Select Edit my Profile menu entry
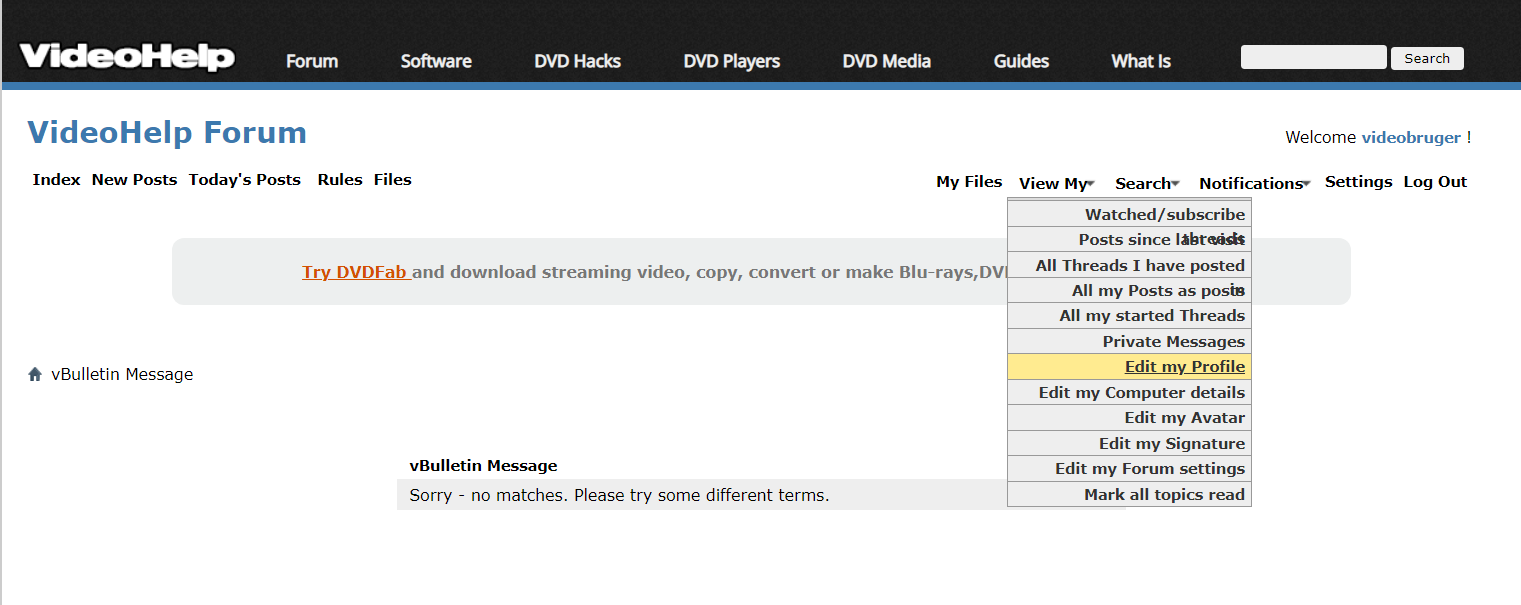The height and width of the screenshot is (605, 1521). click(x=1184, y=367)
